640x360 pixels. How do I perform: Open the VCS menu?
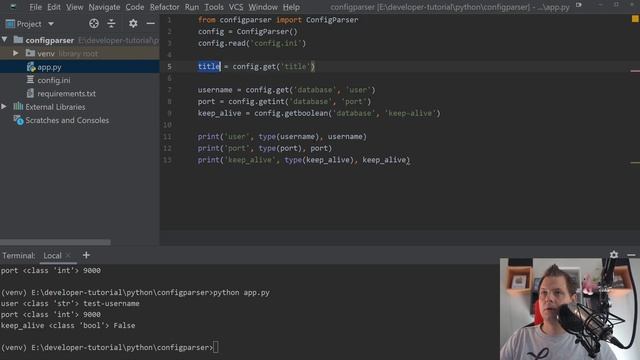coord(236,7)
